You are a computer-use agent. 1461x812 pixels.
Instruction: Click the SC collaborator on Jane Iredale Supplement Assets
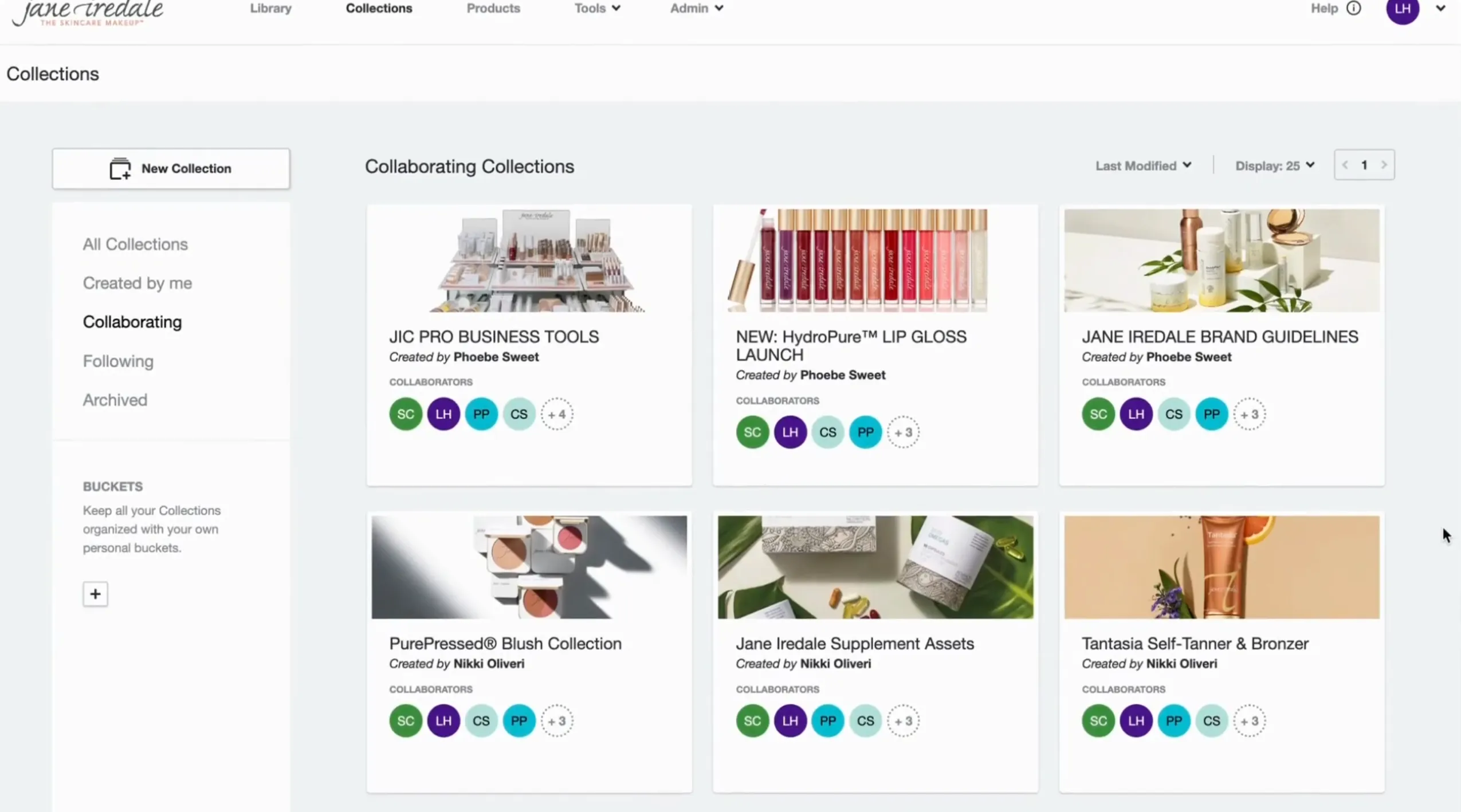752,721
